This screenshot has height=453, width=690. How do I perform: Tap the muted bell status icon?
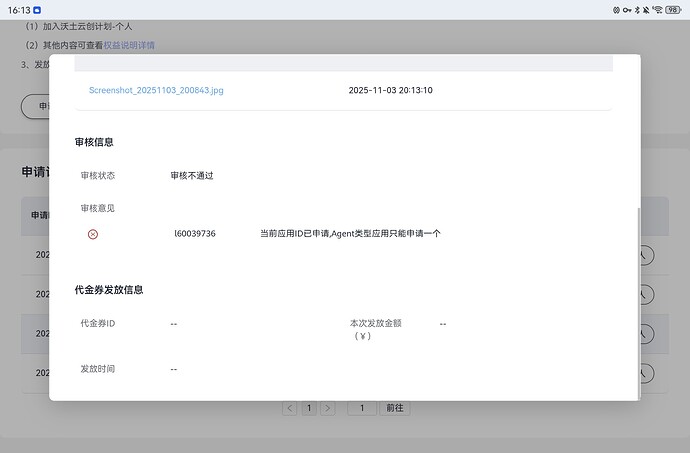pyautogui.click(x=646, y=10)
